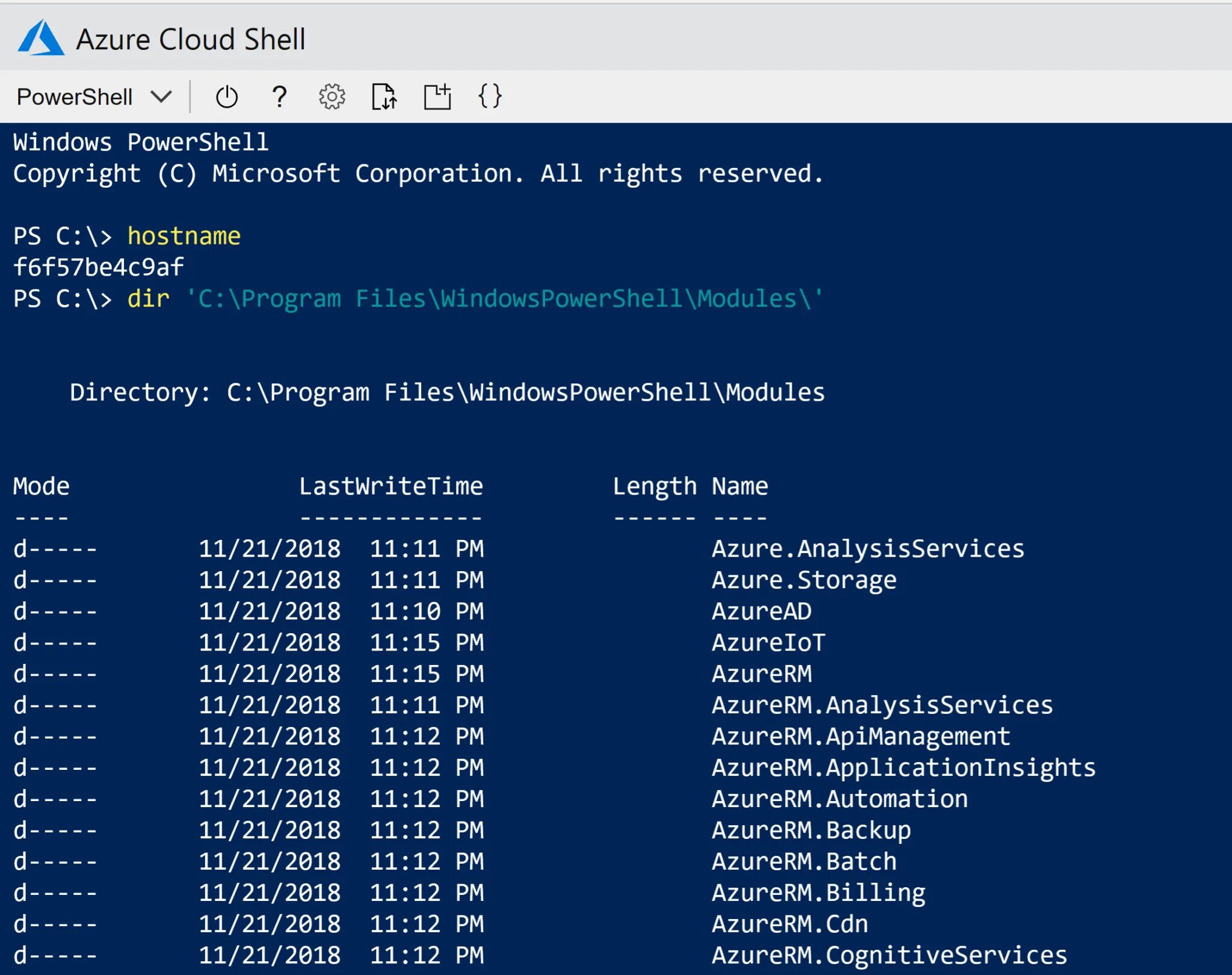Click the Azure Cloud Shell title
Screen dimensions: 1232x975
tap(191, 40)
